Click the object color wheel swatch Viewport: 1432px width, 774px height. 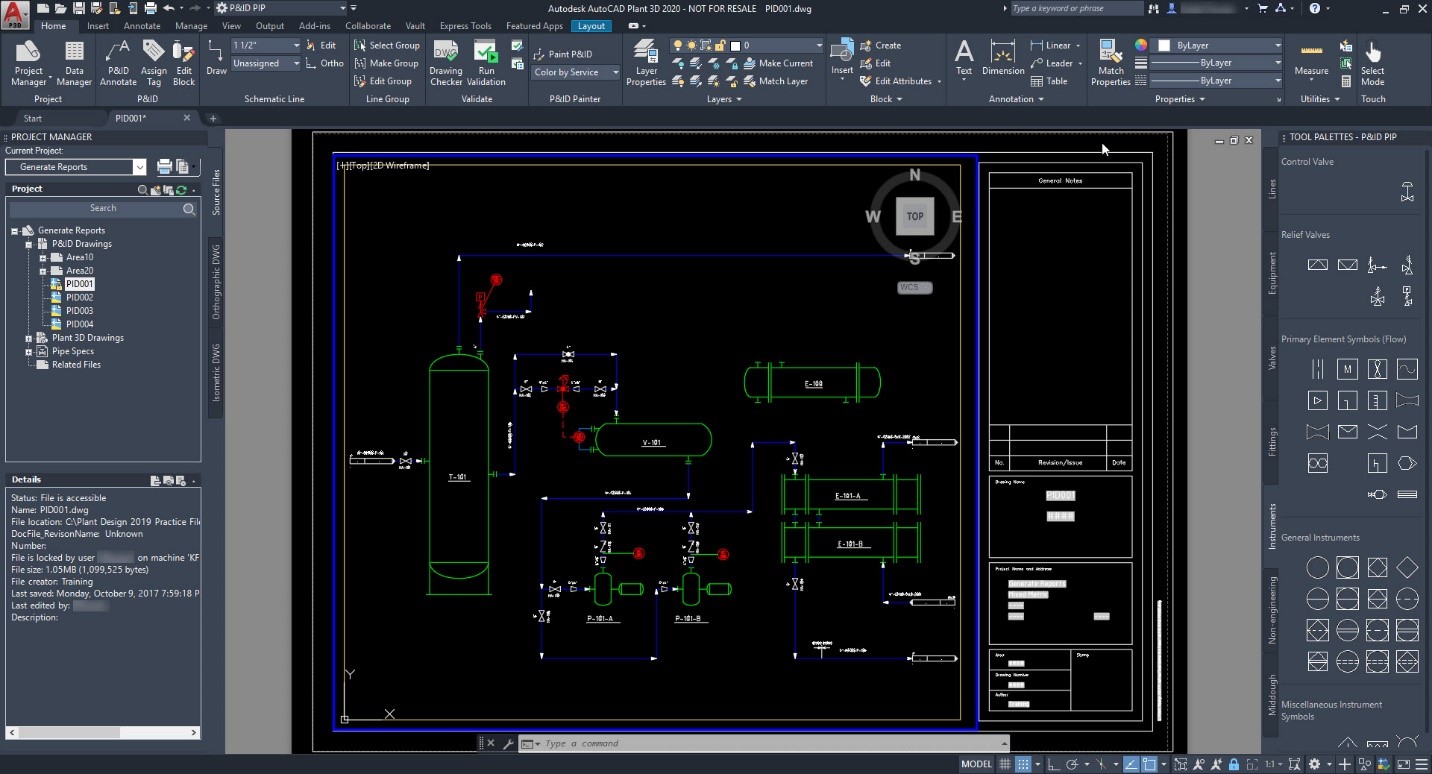point(1141,45)
